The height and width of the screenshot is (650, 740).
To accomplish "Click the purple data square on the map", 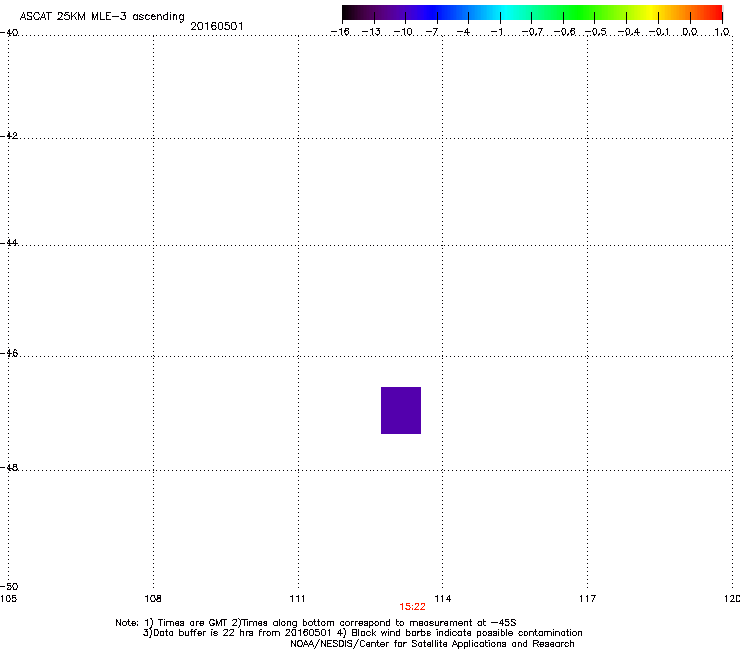I will click(401, 410).
